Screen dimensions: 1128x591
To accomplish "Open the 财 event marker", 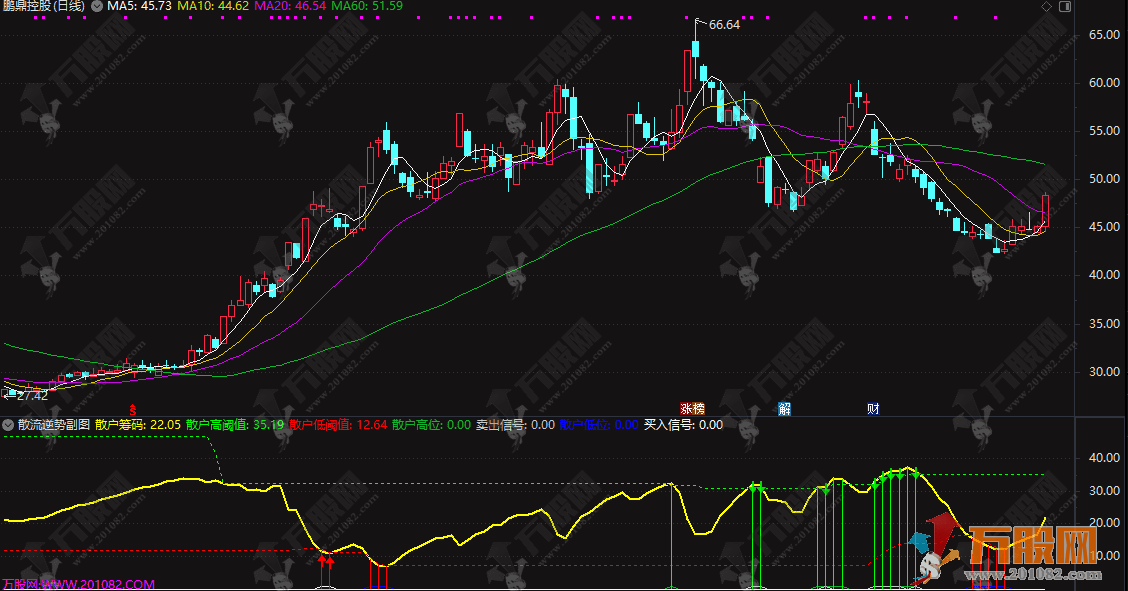I will tap(873, 408).
